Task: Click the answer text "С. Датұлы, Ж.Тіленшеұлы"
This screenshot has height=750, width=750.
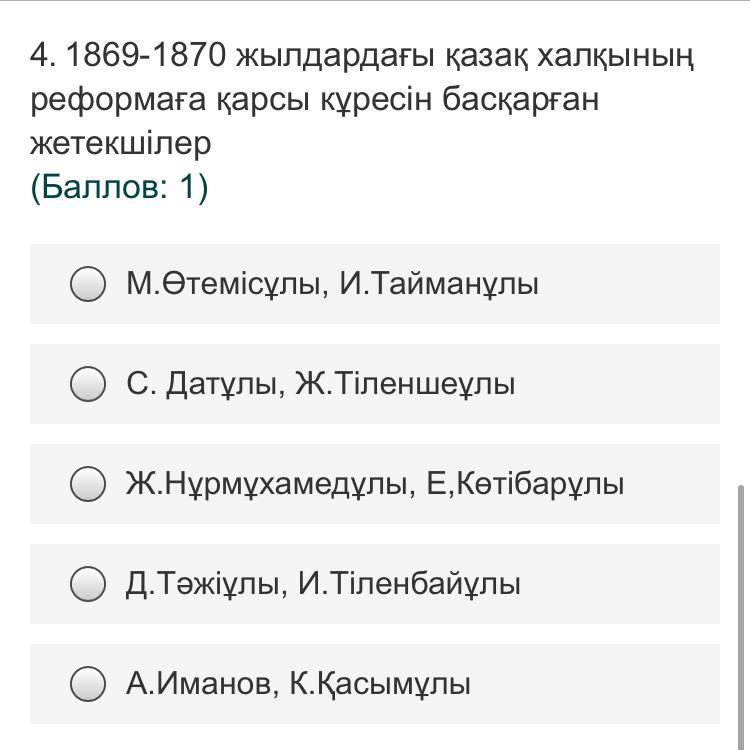Action: 320,384
